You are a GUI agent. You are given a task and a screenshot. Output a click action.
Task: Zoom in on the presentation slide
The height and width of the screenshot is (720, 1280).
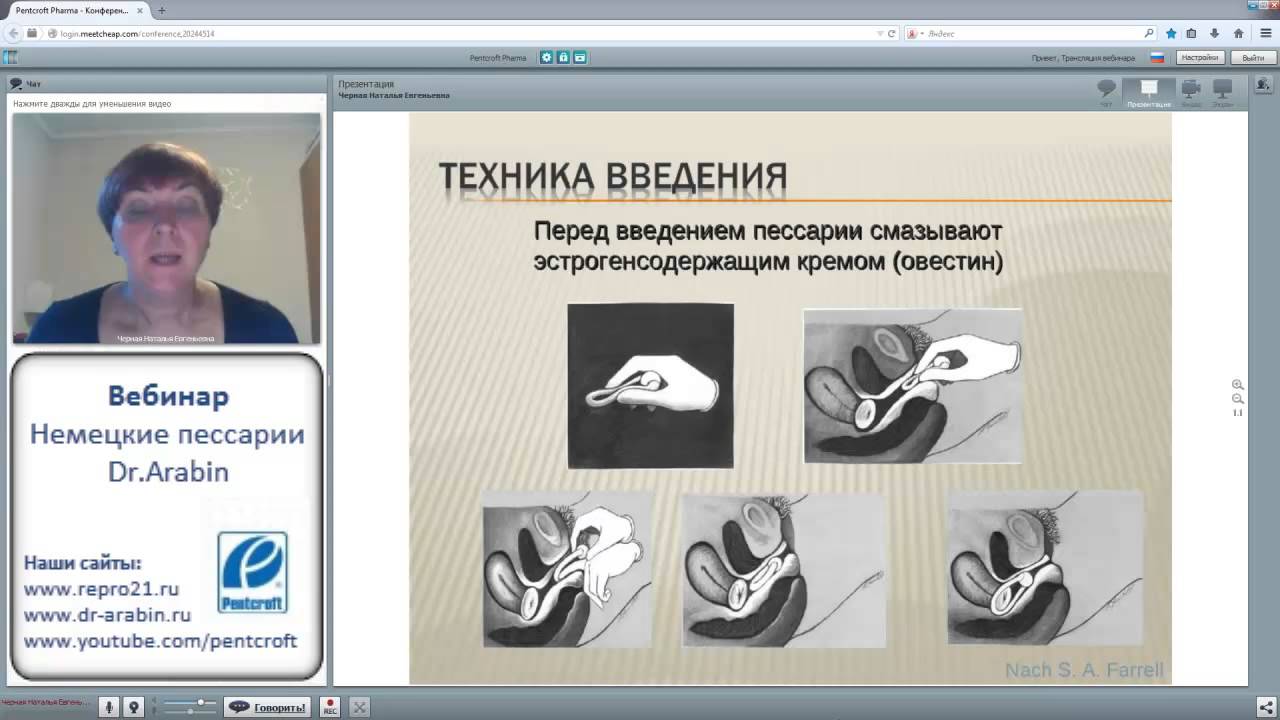tap(1237, 385)
